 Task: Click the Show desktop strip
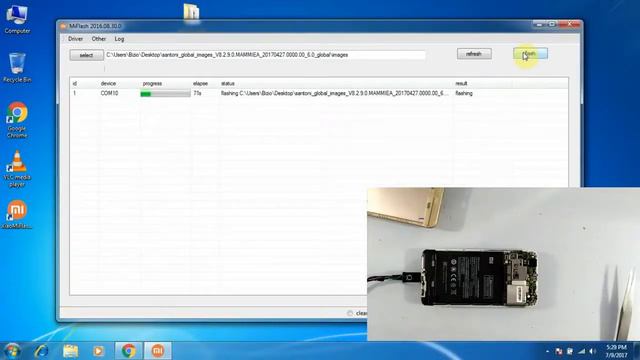[x=636, y=351]
